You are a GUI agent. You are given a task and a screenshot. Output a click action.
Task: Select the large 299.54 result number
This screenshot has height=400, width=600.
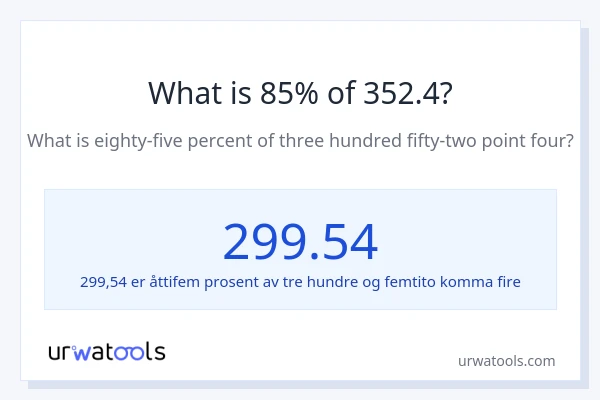pos(300,241)
